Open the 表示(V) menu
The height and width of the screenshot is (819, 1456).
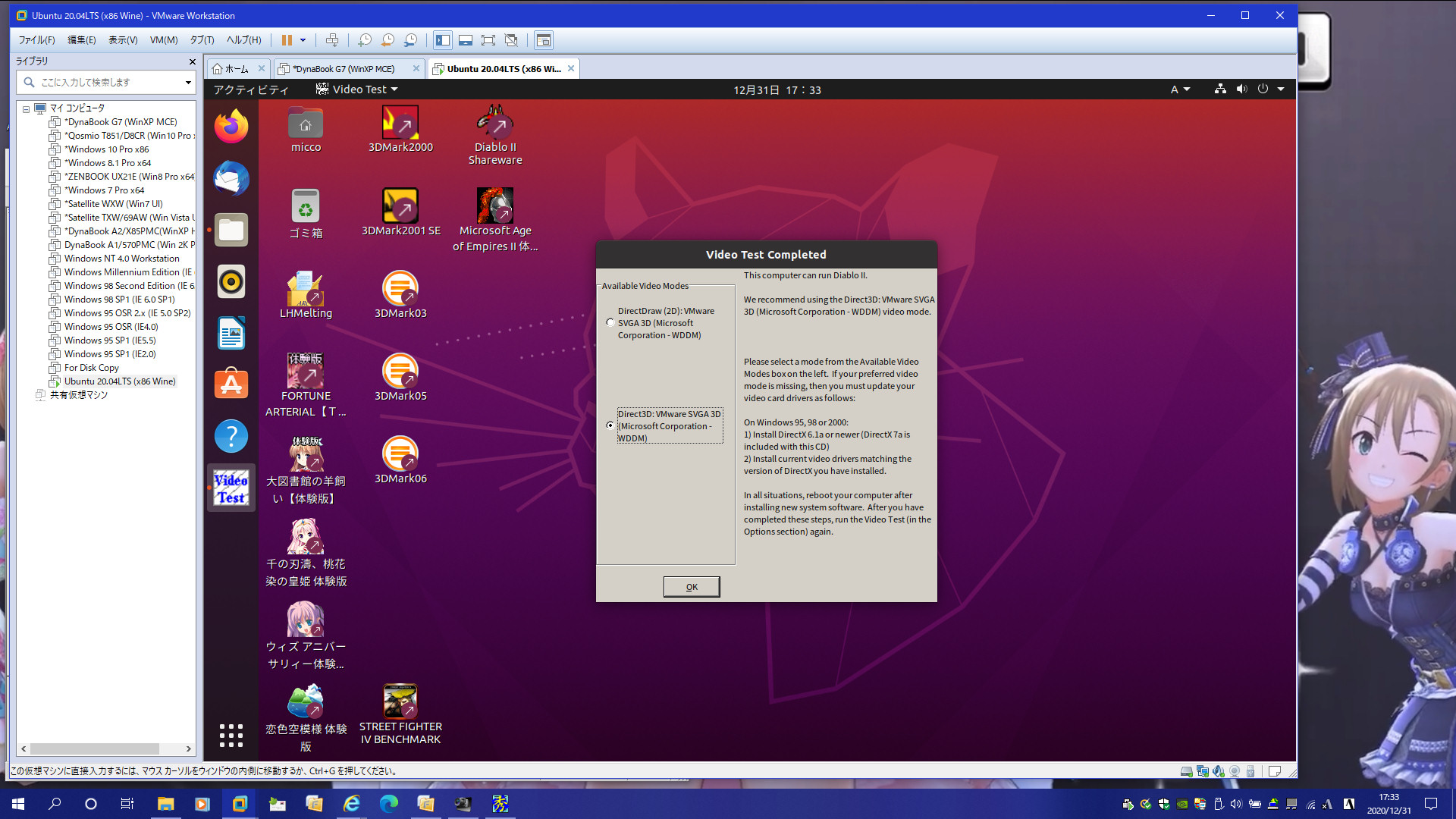click(123, 40)
